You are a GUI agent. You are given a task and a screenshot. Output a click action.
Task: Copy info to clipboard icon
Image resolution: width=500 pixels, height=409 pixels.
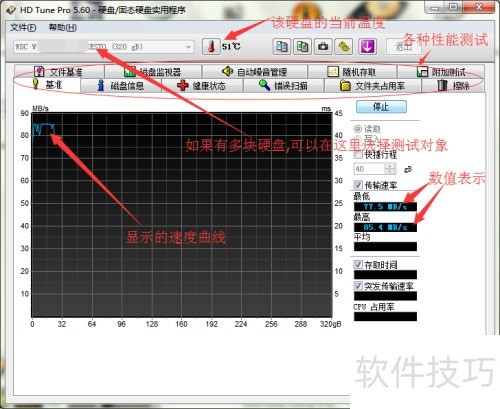click(282, 46)
